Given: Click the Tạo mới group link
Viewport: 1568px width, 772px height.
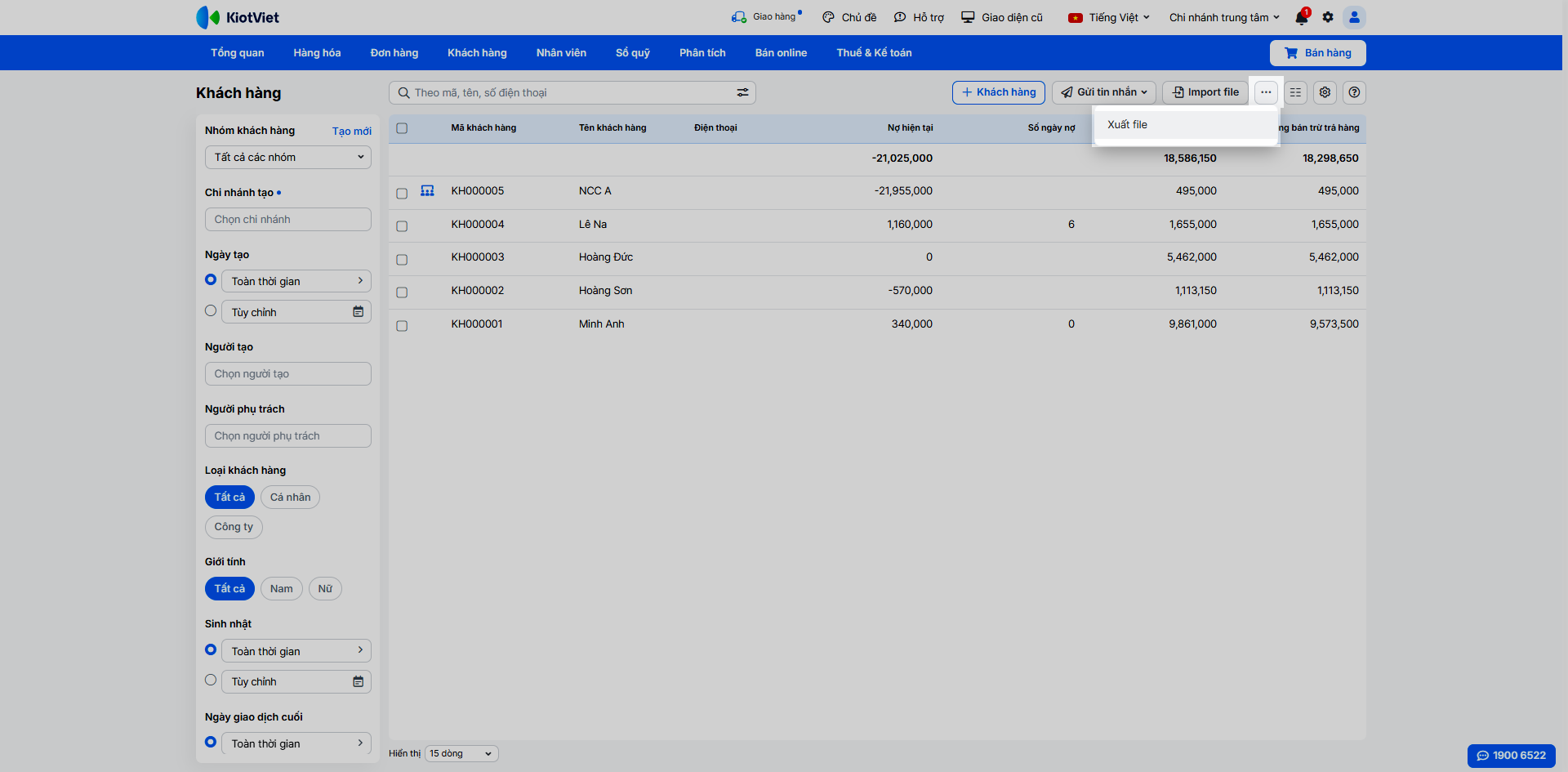Looking at the screenshot, I should pos(352,131).
